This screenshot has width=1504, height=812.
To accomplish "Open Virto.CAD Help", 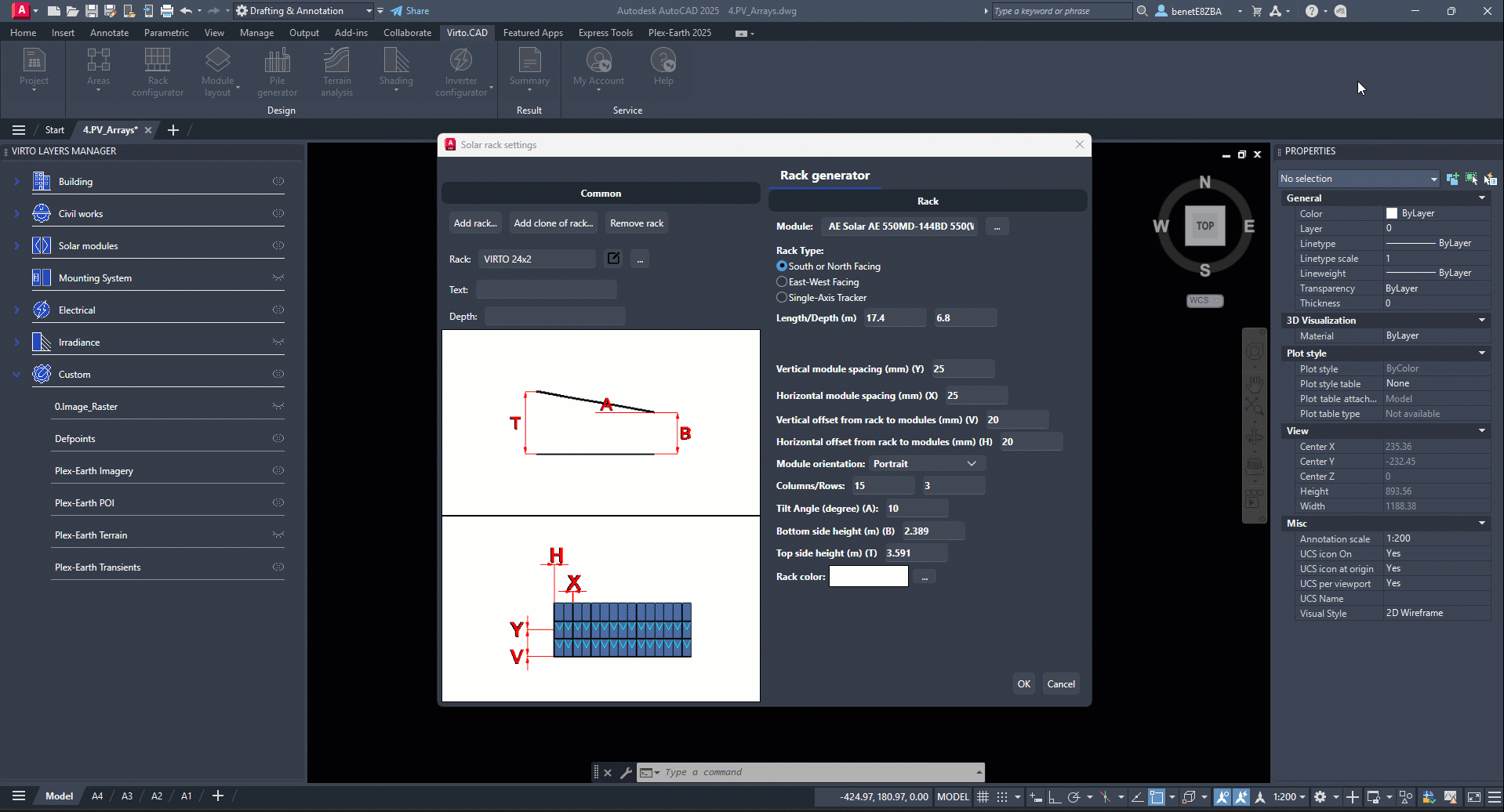I will click(663, 67).
